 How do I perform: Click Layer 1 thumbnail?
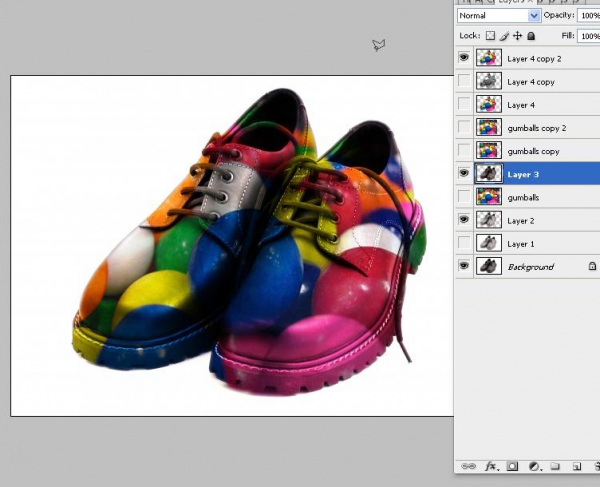489,243
